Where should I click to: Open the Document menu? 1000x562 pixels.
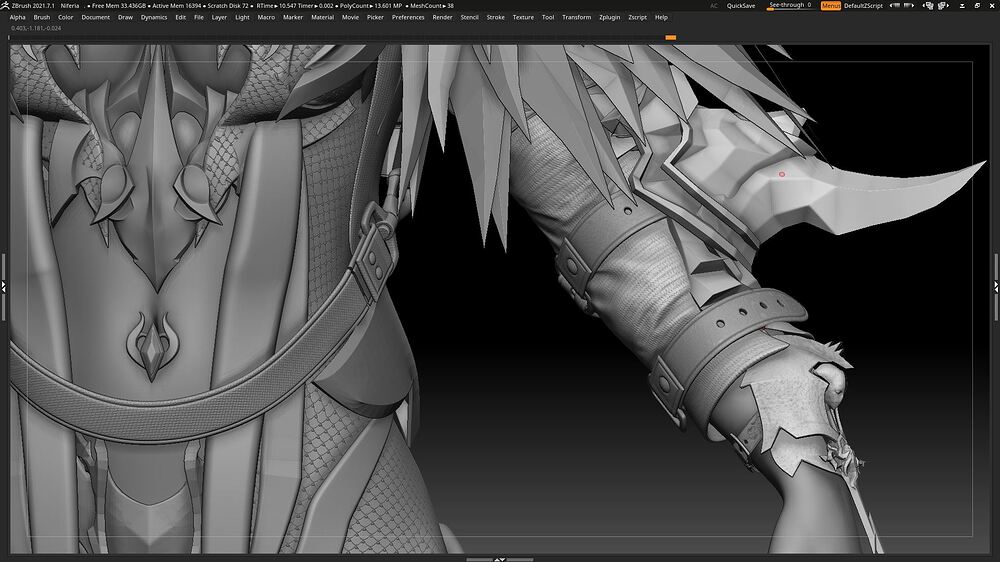(x=96, y=17)
